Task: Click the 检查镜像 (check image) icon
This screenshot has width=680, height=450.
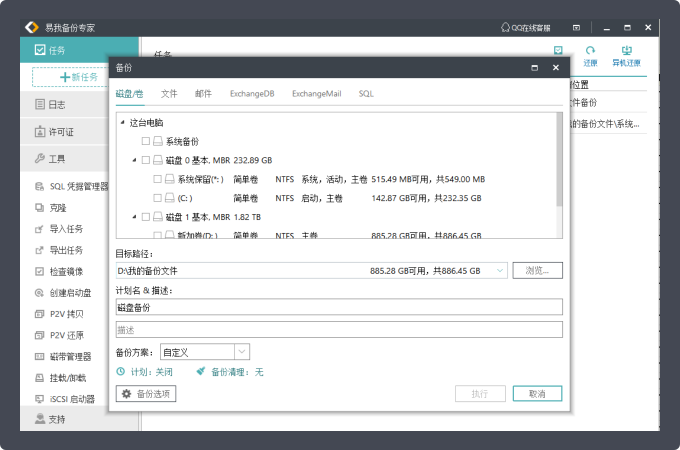Action: [39, 271]
